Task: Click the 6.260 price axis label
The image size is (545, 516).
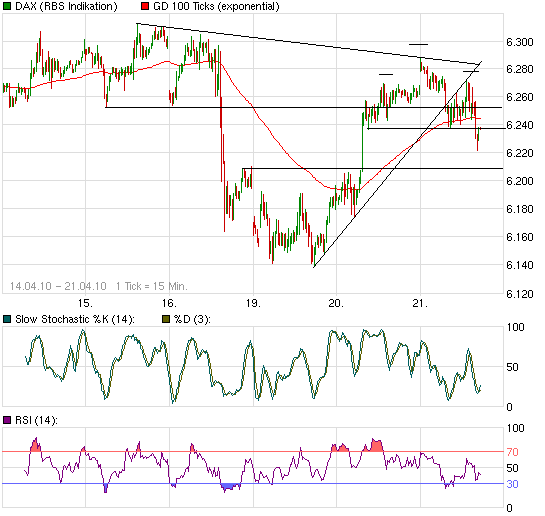Action: [x=520, y=97]
